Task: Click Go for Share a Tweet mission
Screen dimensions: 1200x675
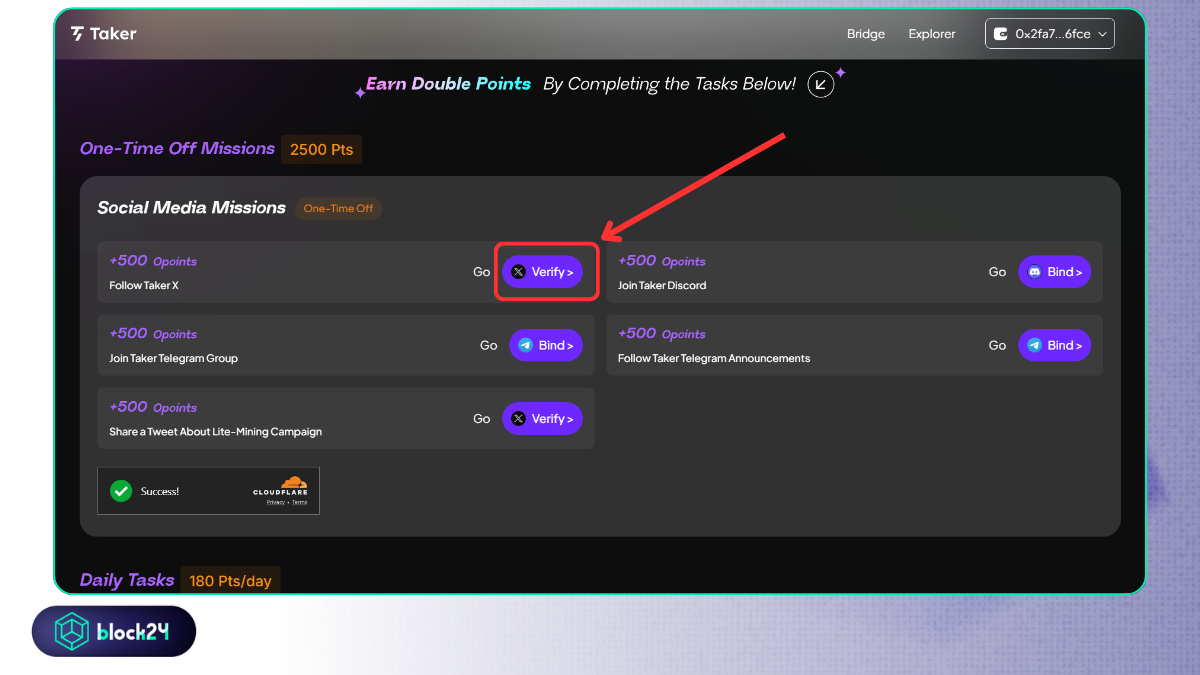Action: (482, 419)
